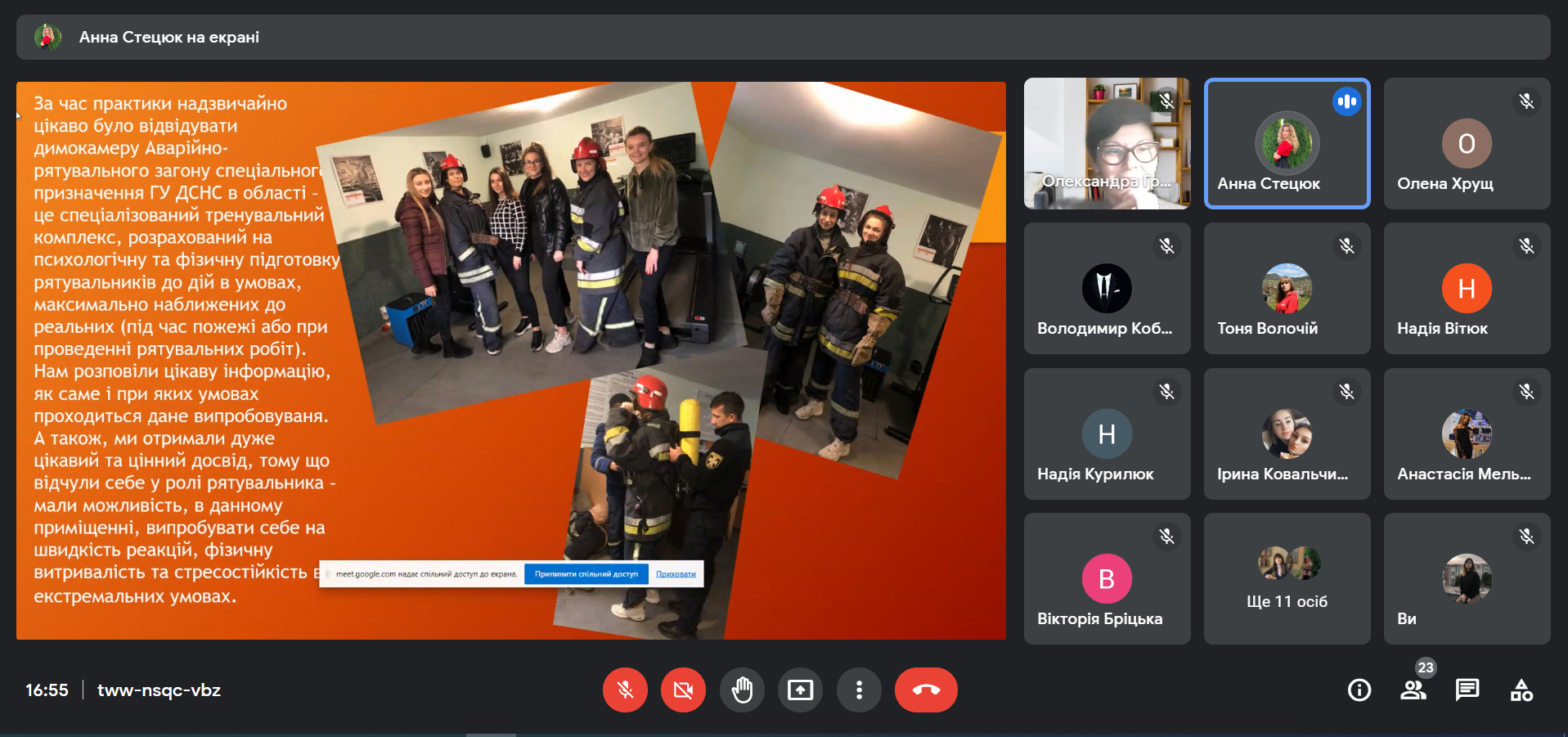Viewport: 1568px width, 737px height.
Task: Select Олександра video tile
Action: coord(1107,143)
